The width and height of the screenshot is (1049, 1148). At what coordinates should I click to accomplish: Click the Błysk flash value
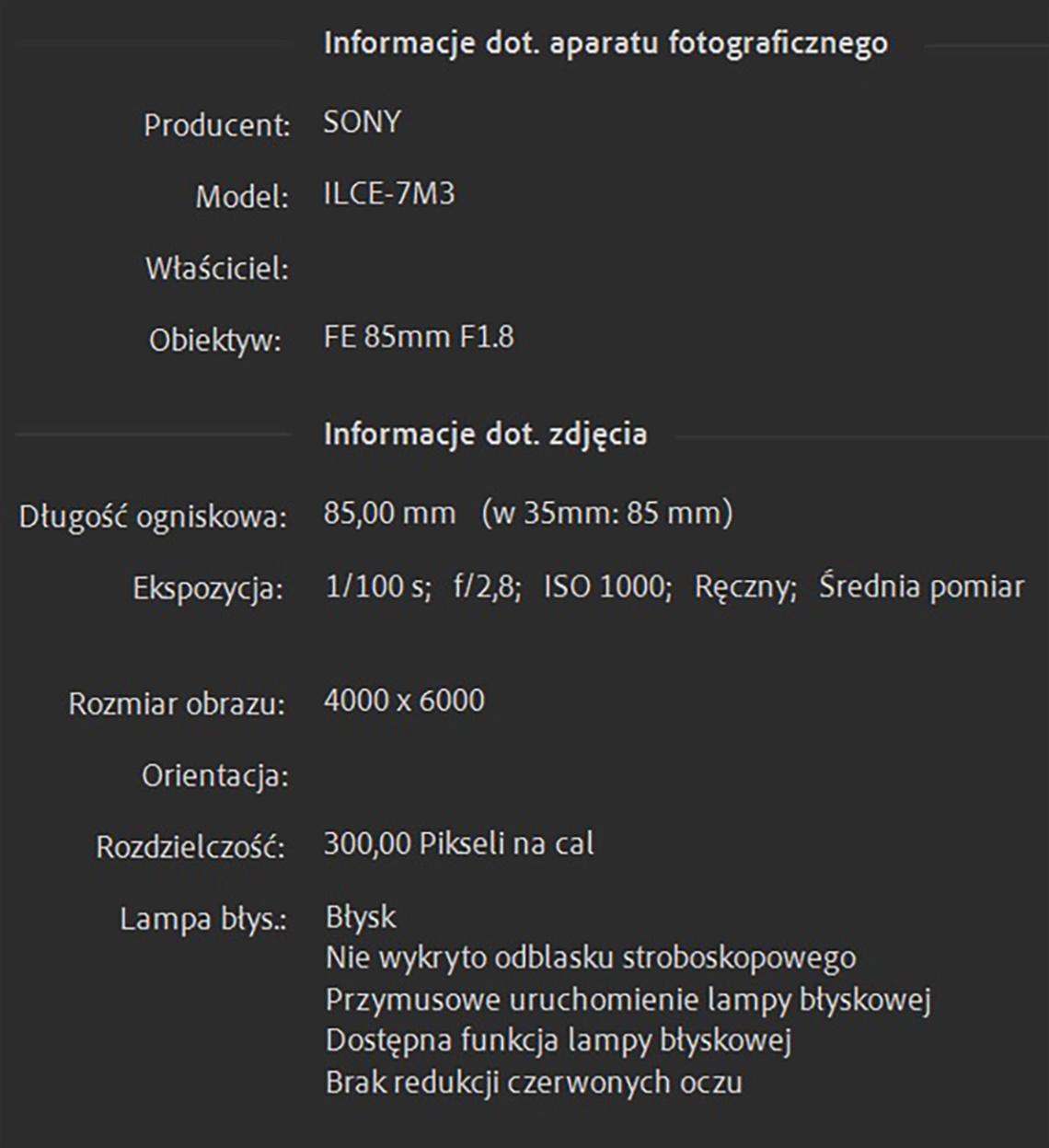pyautogui.click(x=361, y=917)
